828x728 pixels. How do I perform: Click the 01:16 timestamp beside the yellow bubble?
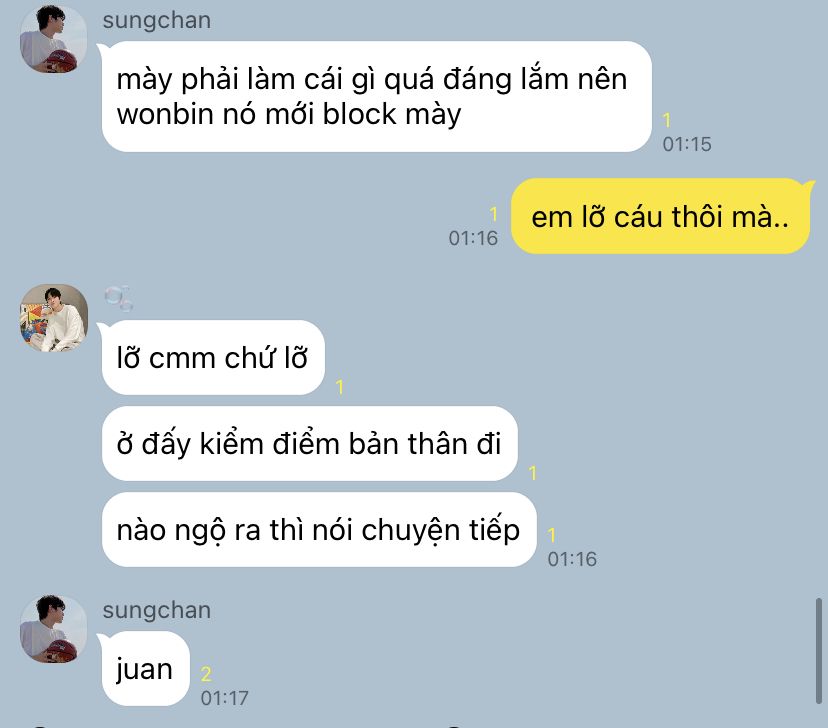click(473, 238)
